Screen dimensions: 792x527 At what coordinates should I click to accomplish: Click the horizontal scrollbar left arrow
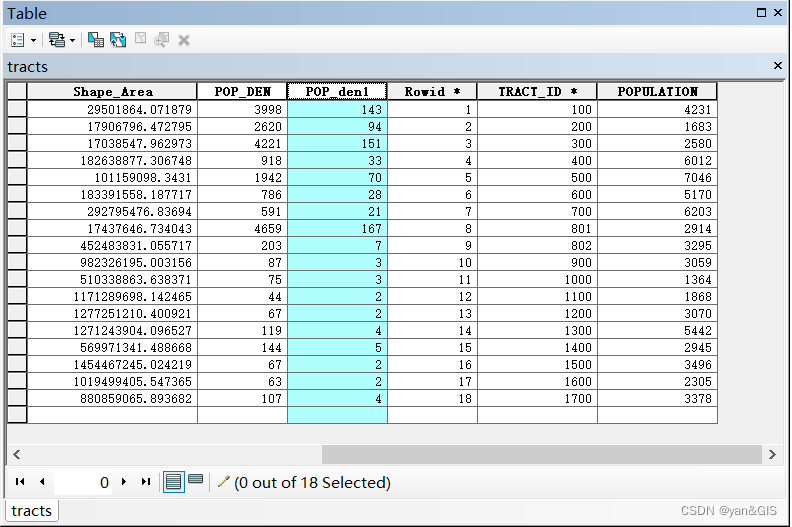pos(17,454)
